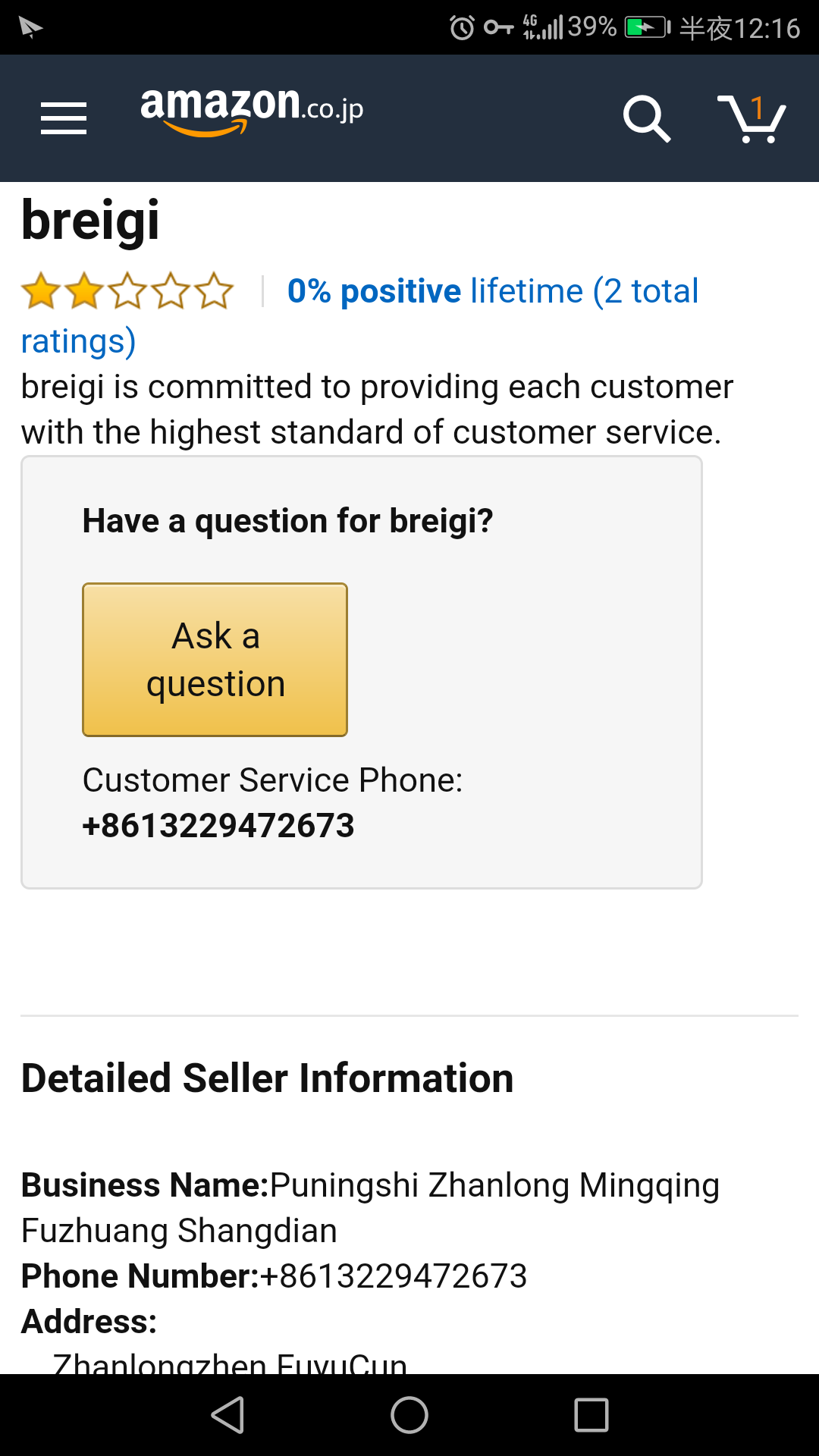The image size is (819, 1456).
Task: Open the 0% positive lifetime ratings link
Action: point(492,292)
